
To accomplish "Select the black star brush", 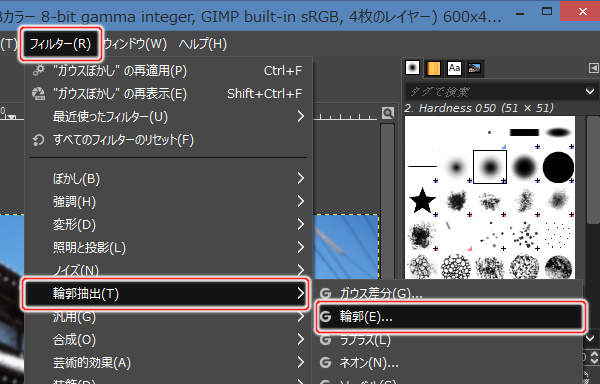I will [x=422, y=201].
